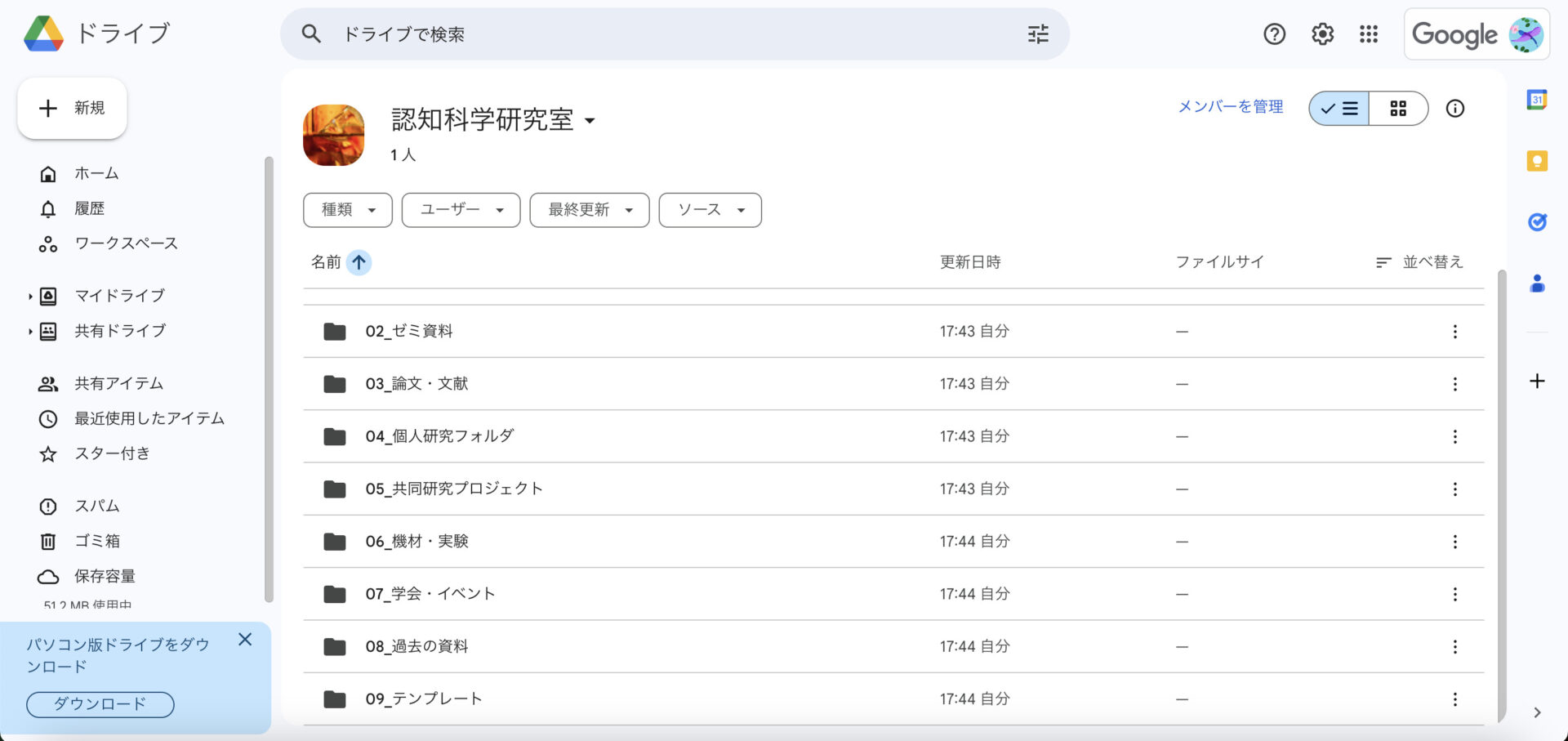Open the Google apps grid
Viewport: 1568px width, 741px height.
(x=1369, y=34)
